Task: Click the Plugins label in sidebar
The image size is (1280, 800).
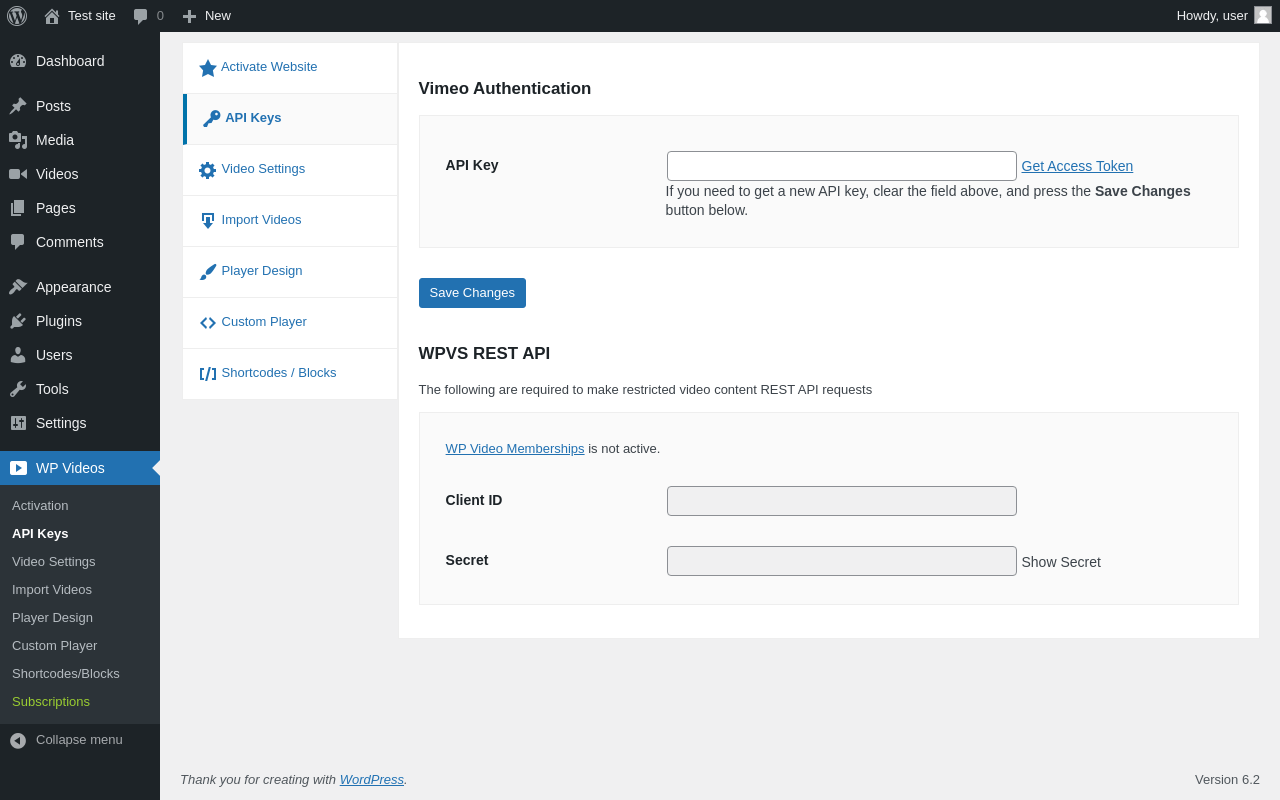Action: [x=59, y=321]
